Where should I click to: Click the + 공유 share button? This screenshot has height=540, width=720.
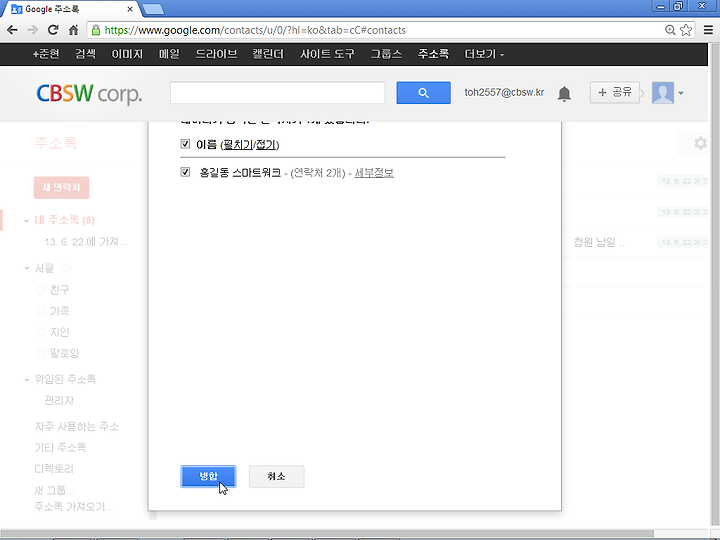pos(615,93)
